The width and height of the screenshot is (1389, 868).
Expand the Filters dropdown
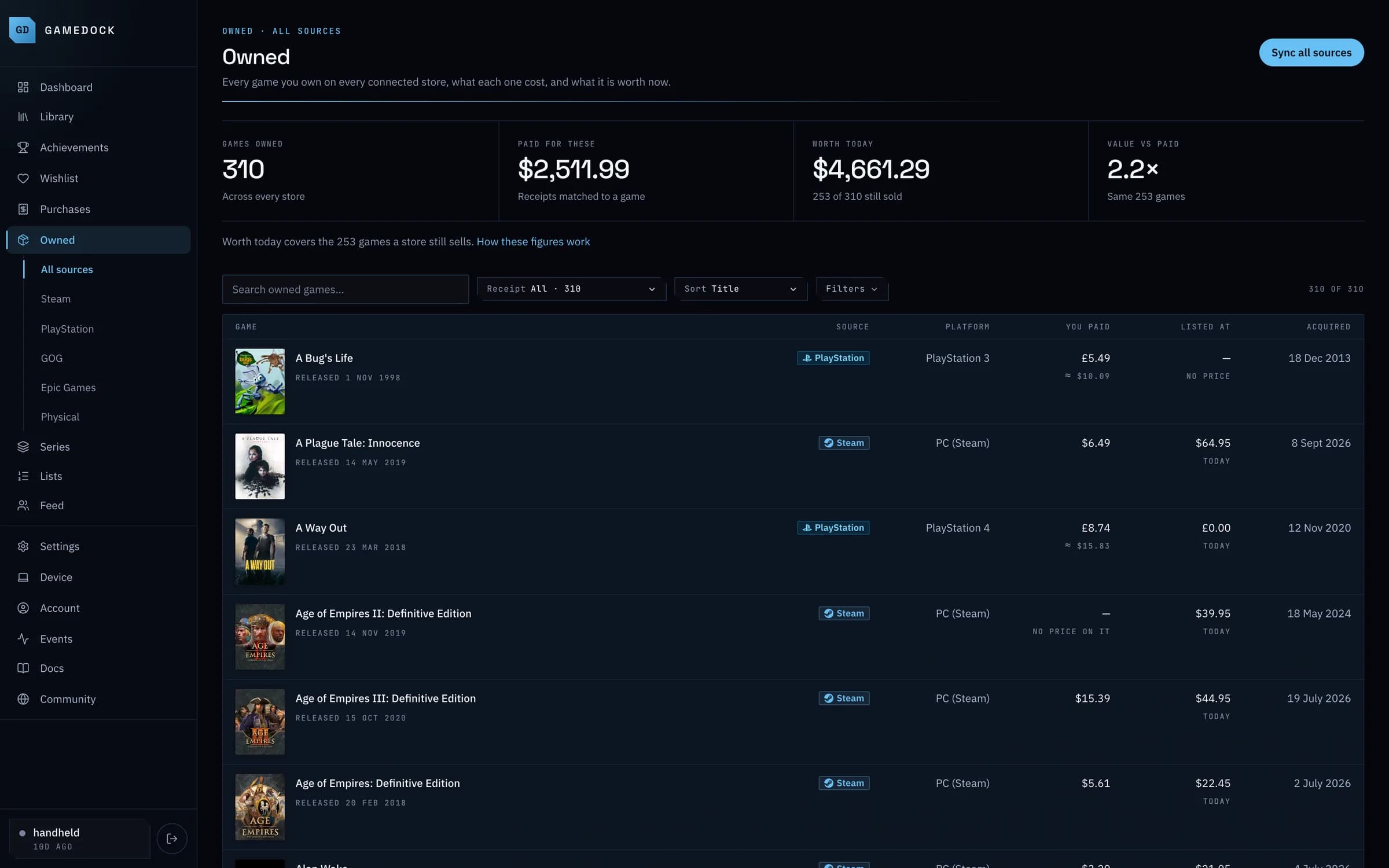pyautogui.click(x=852, y=289)
